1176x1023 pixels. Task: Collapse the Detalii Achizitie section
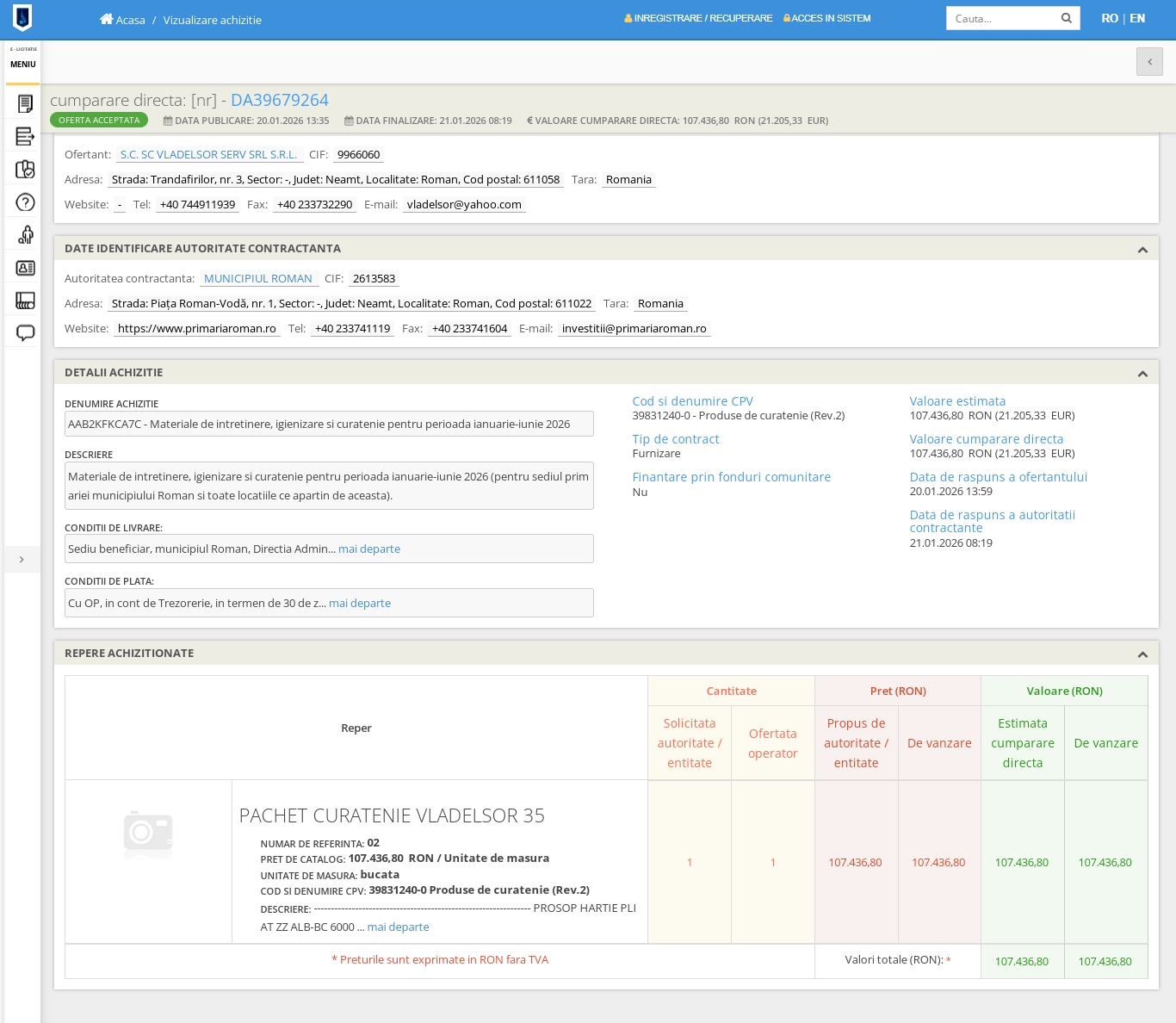1142,374
